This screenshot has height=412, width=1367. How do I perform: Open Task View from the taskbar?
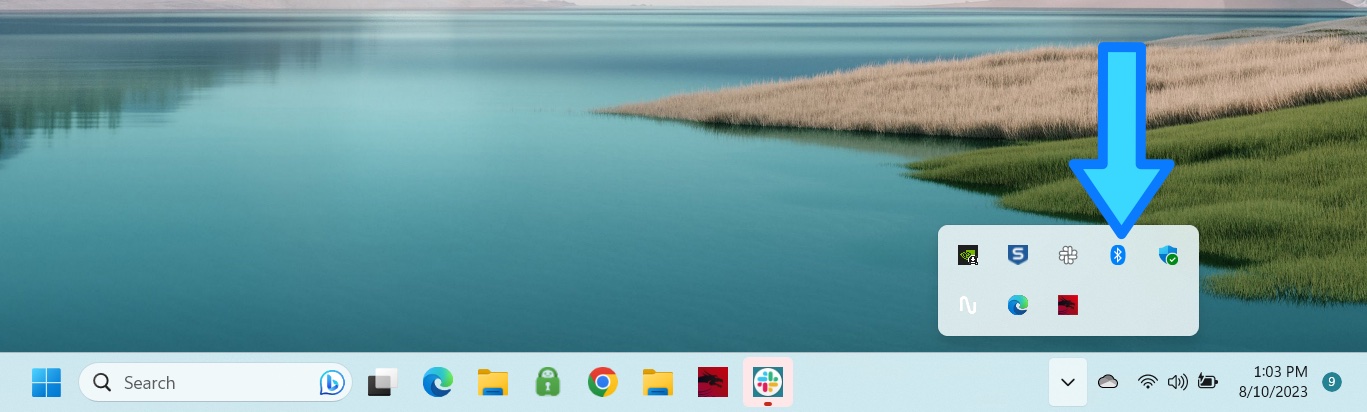pyautogui.click(x=383, y=382)
